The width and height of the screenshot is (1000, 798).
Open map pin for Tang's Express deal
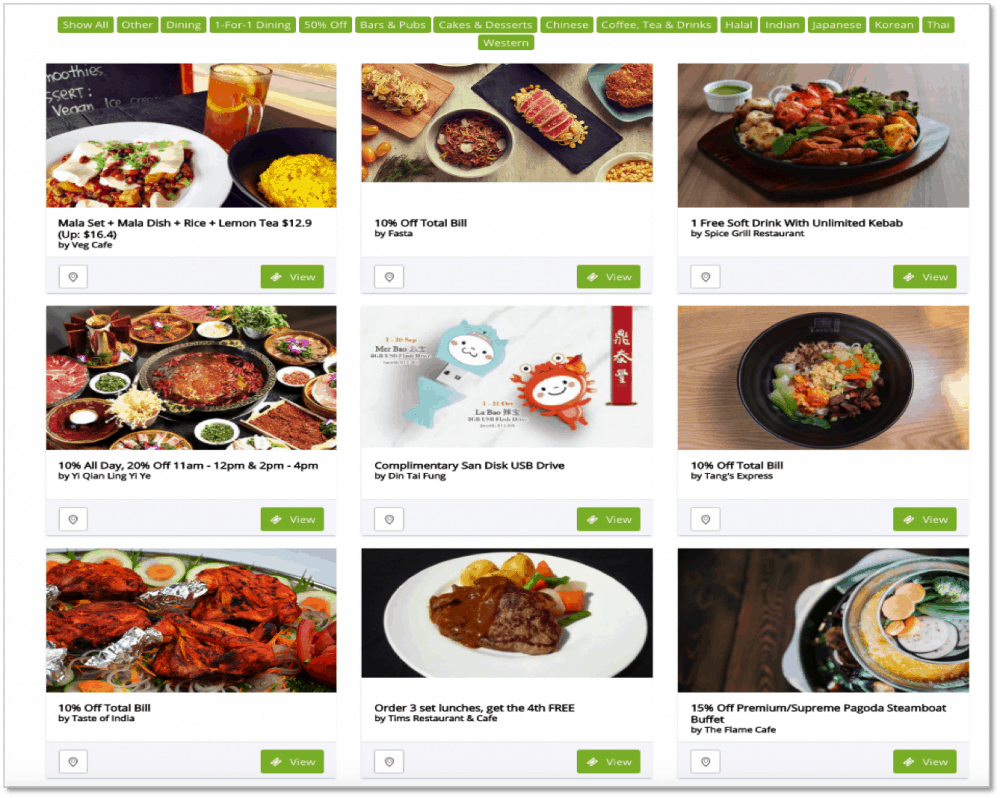pos(705,519)
